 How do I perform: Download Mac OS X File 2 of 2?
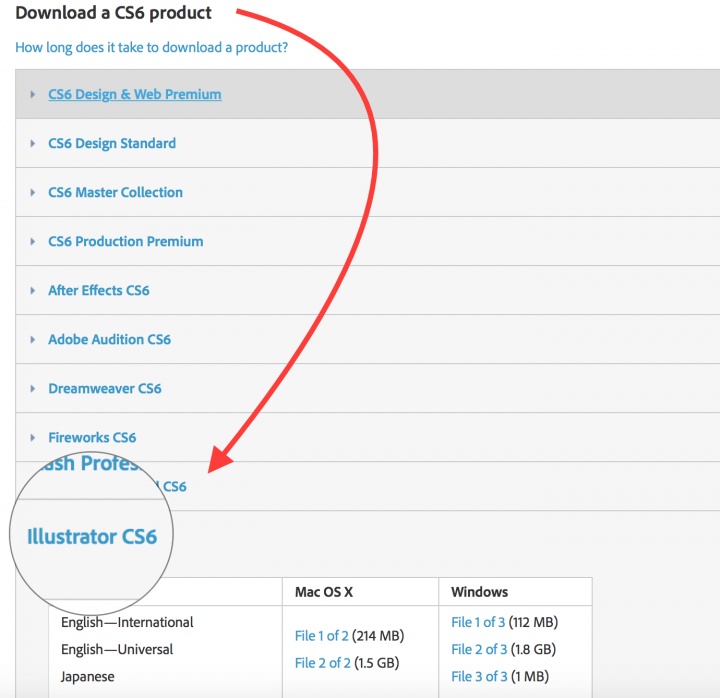(322, 663)
